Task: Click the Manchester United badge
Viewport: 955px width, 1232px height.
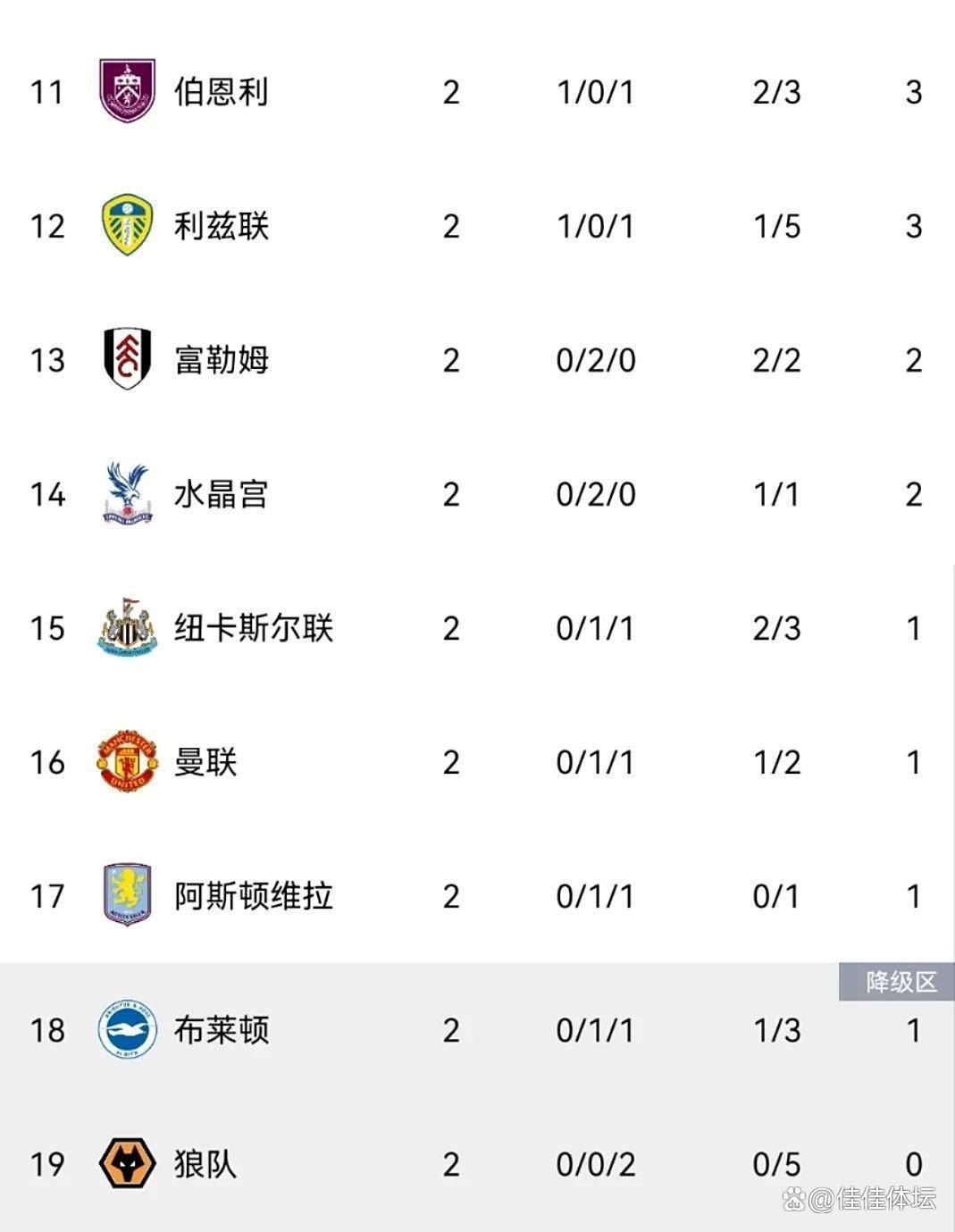Action: click(x=128, y=761)
